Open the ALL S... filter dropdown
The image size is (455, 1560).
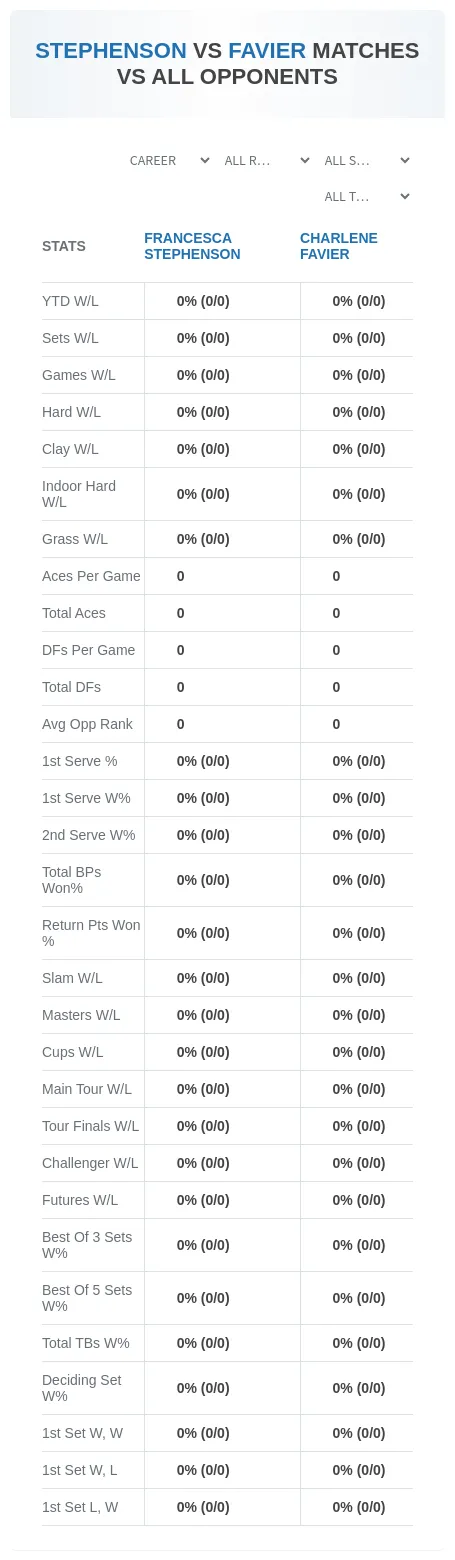tap(367, 161)
